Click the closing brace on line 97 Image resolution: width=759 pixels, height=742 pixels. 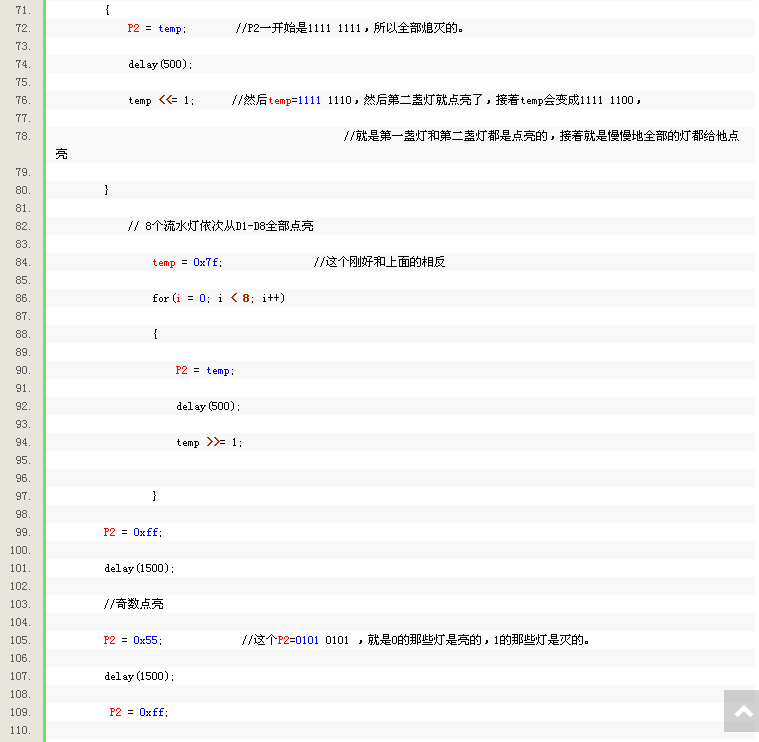coord(154,496)
